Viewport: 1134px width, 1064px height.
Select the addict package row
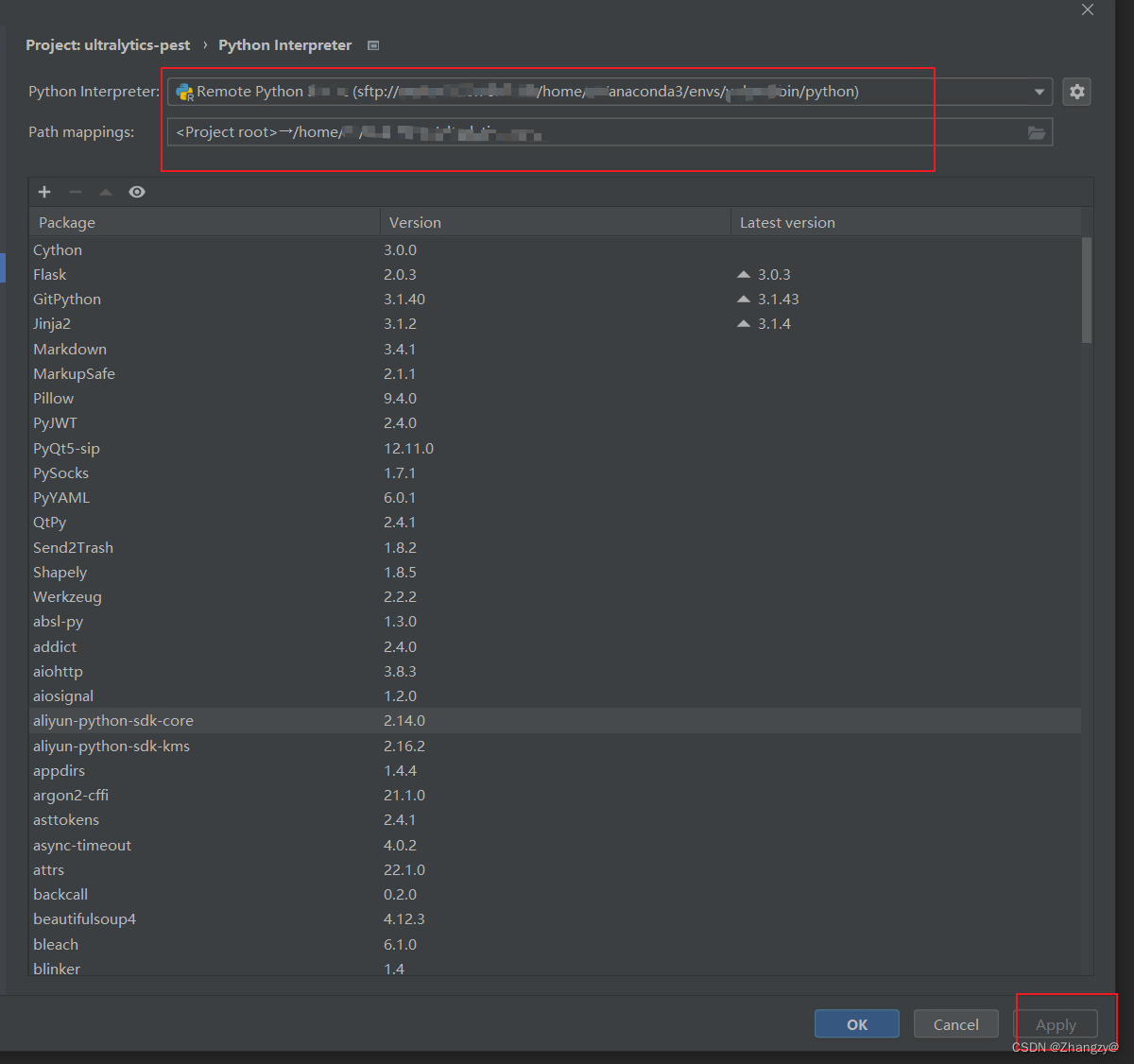point(555,647)
